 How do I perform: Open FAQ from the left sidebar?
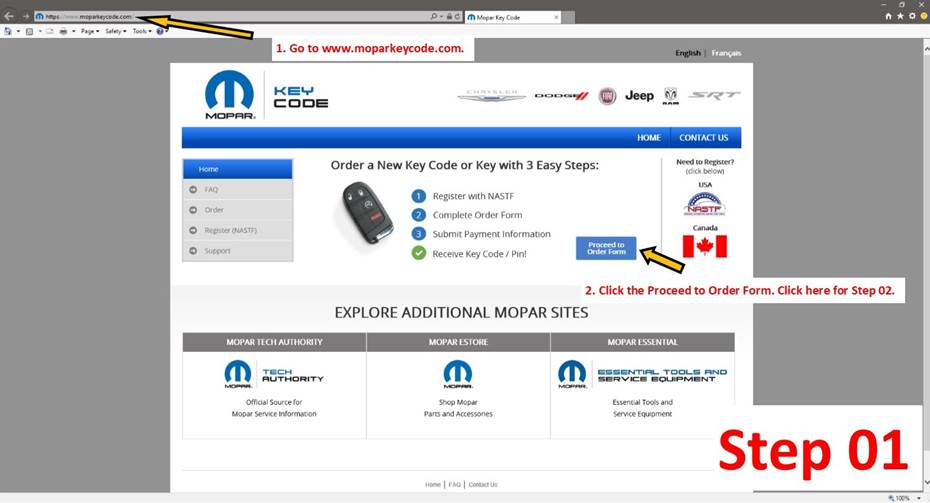coord(237,189)
